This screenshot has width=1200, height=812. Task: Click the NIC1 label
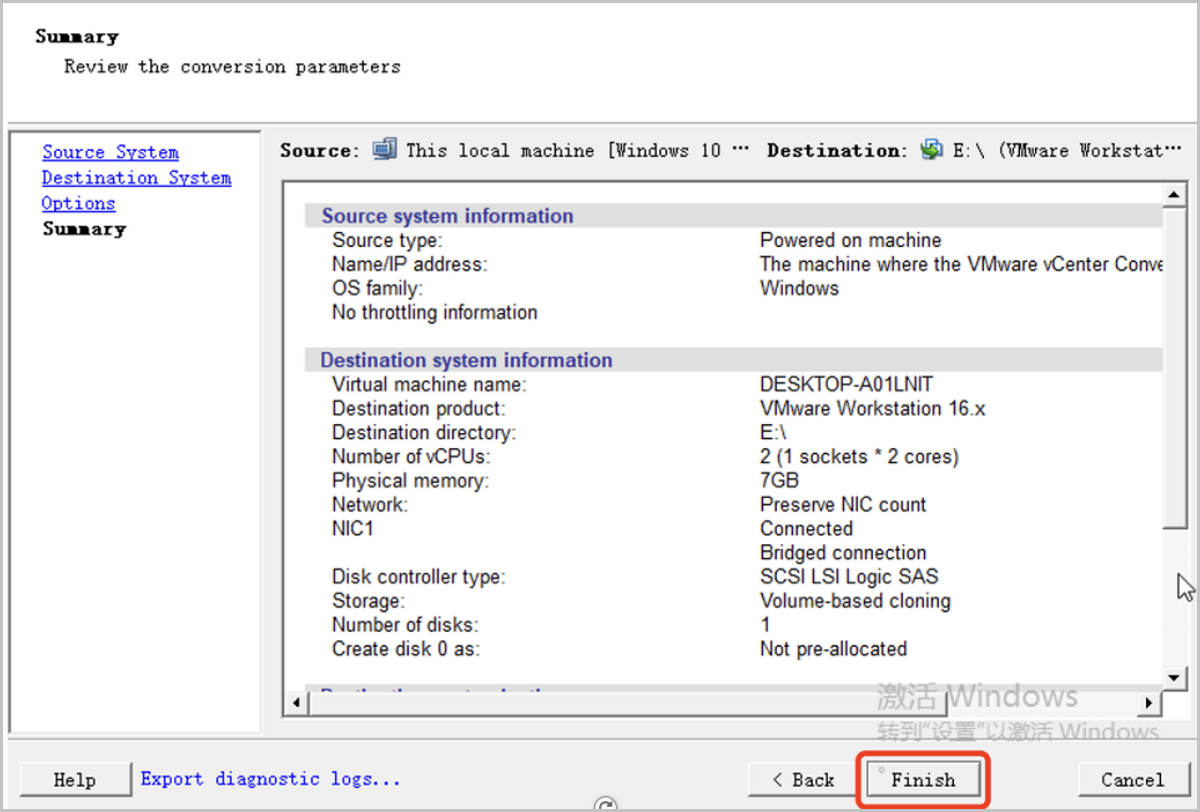[352, 528]
